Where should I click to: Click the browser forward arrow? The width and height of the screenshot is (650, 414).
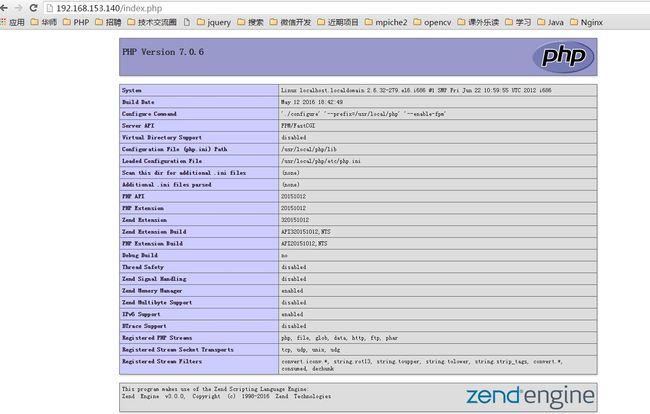pyautogui.click(x=18, y=8)
